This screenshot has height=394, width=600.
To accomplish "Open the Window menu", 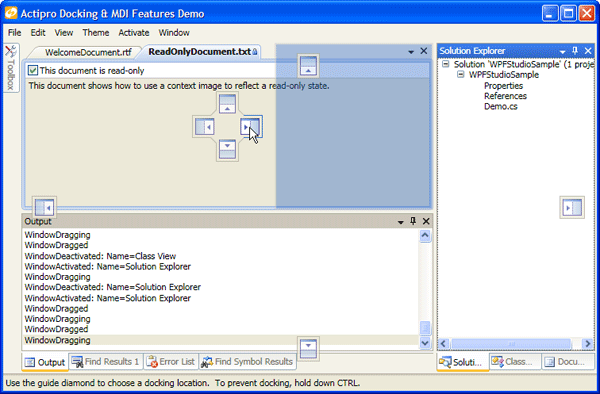I will 174,33.
